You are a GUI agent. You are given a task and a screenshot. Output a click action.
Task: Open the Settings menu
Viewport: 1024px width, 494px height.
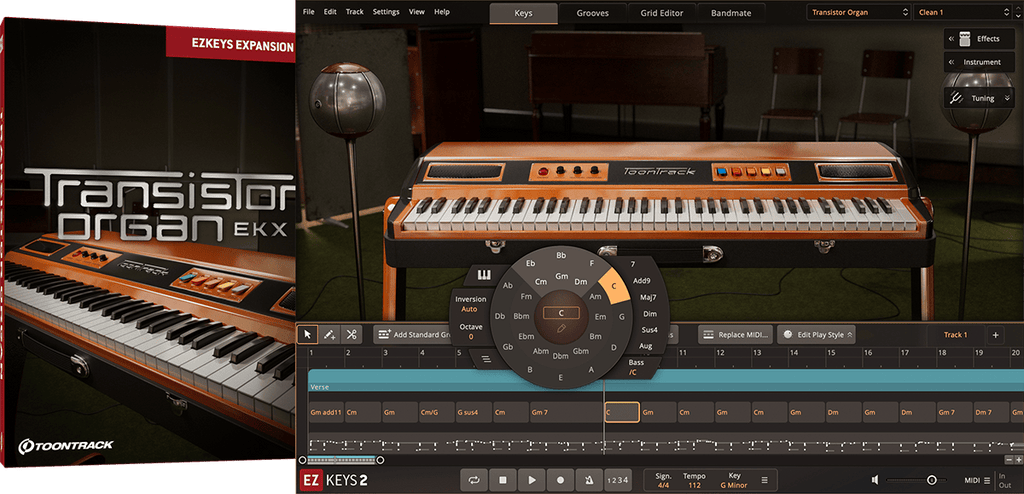386,12
